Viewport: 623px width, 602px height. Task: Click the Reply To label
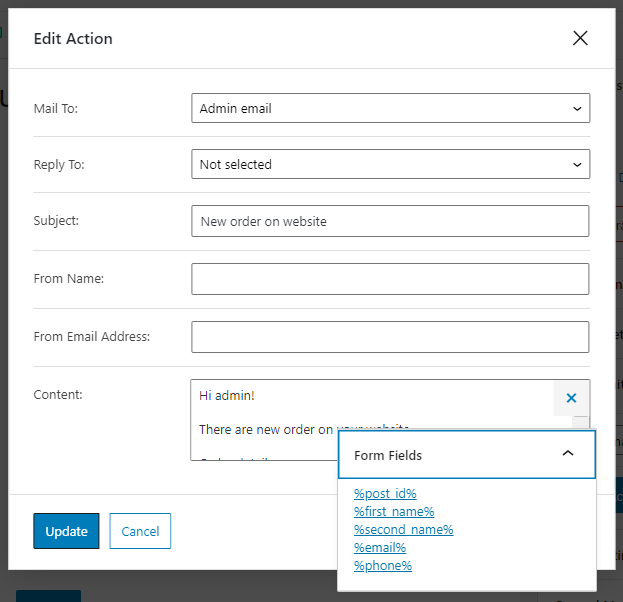(59, 165)
